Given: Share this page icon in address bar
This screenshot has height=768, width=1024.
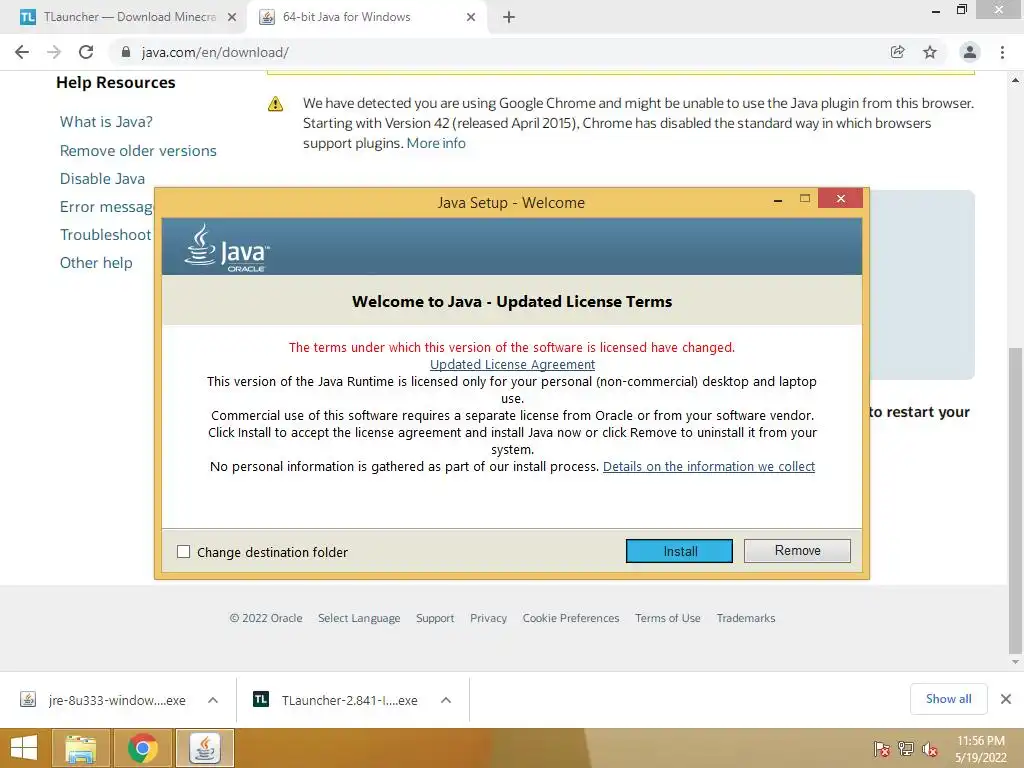Looking at the screenshot, I should click(897, 52).
